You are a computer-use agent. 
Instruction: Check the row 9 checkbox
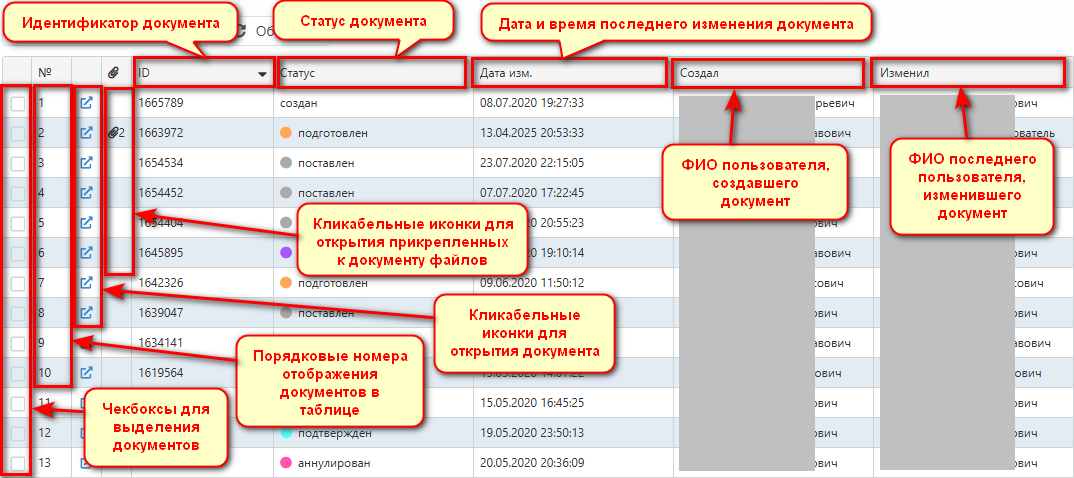click(18, 343)
